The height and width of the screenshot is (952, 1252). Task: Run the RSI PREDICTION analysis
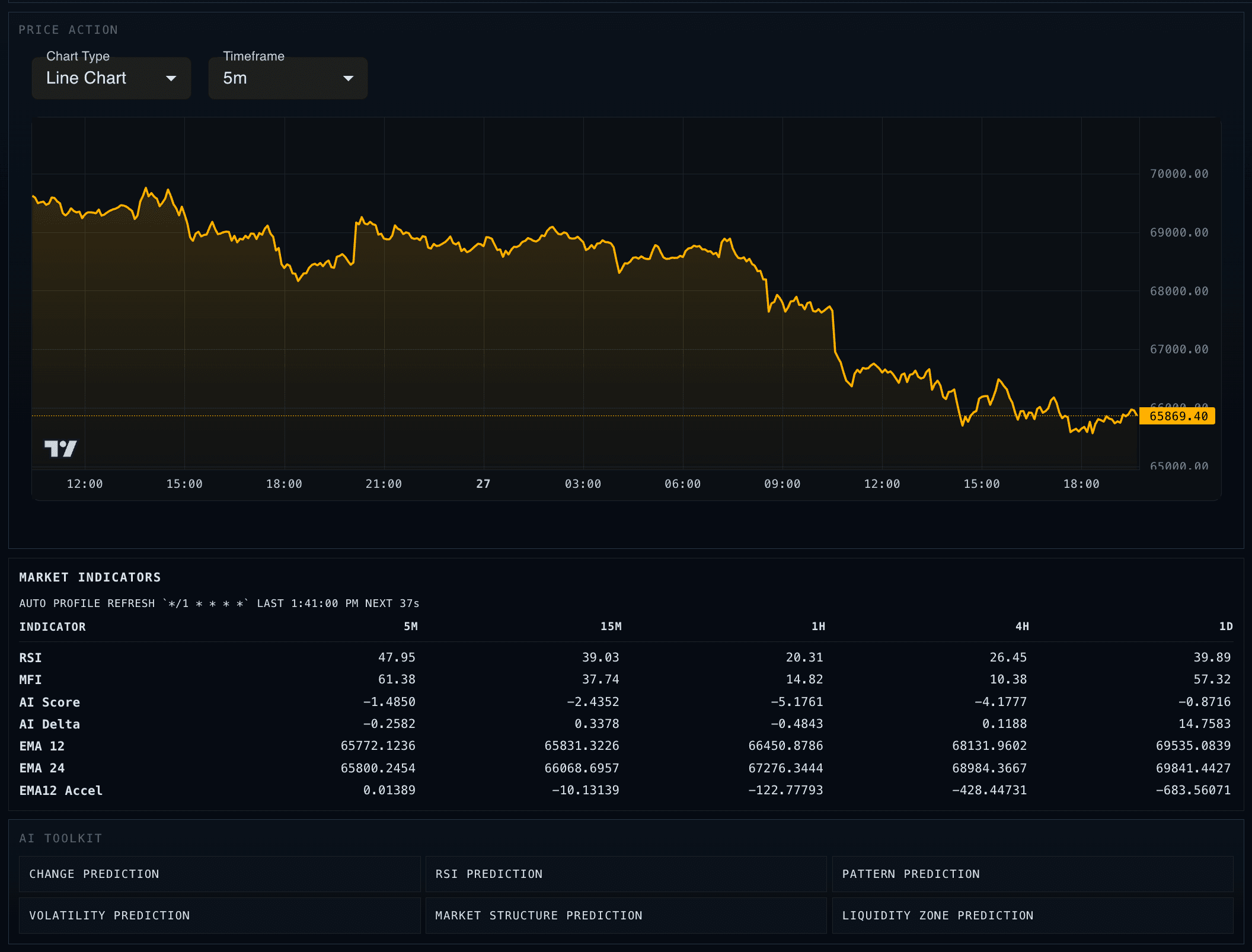click(625, 874)
